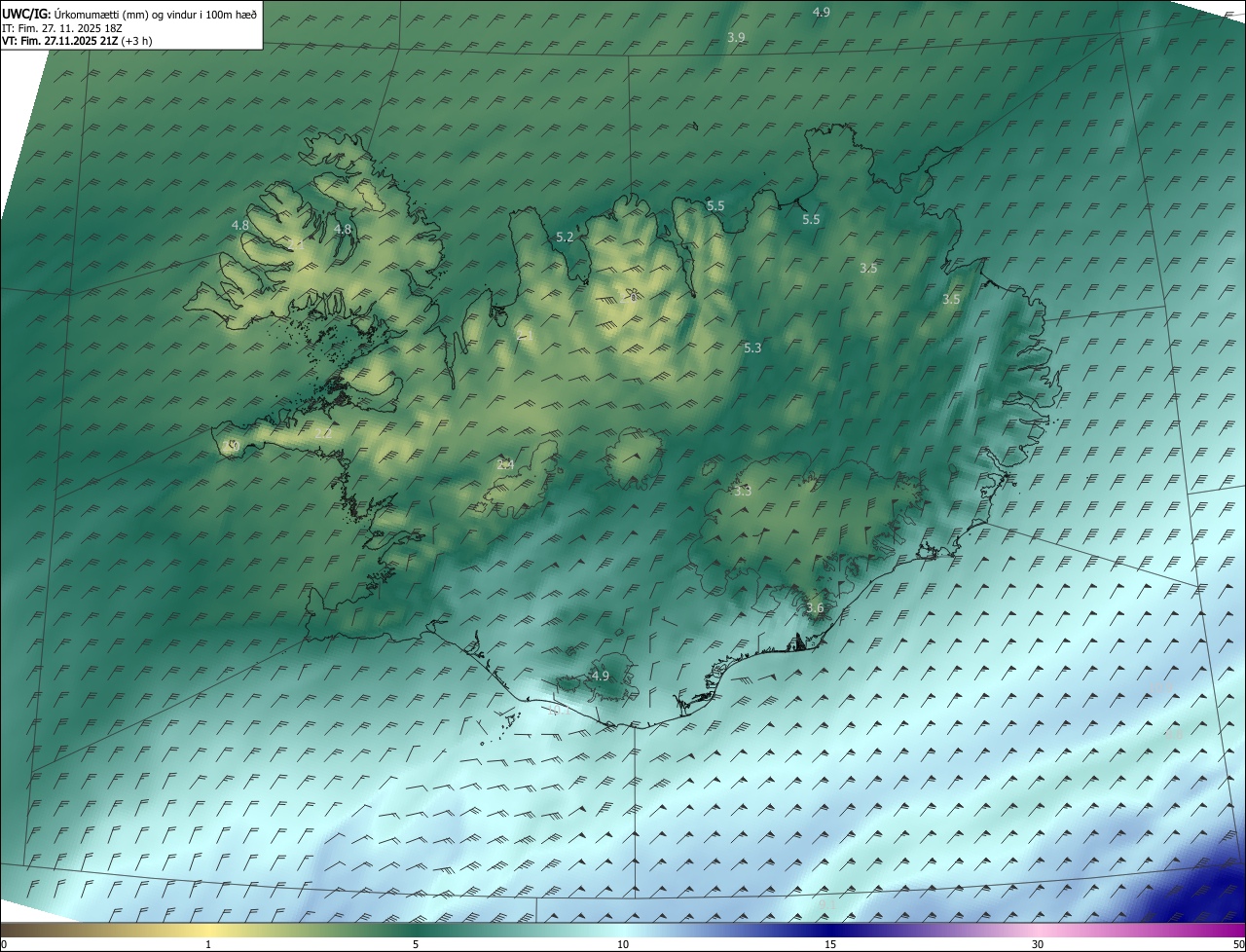This screenshot has height=952, width=1246.
Task: Click the 2.2 value on the Snæfellsnes peninsula
Action: point(323,434)
